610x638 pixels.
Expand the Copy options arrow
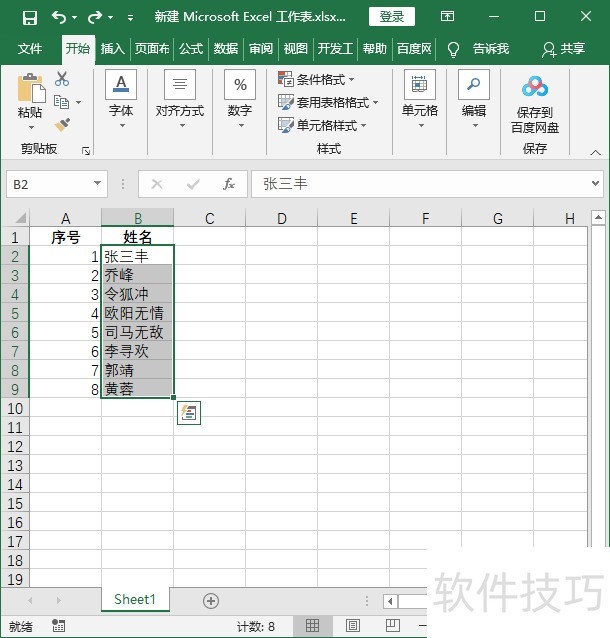point(79,103)
